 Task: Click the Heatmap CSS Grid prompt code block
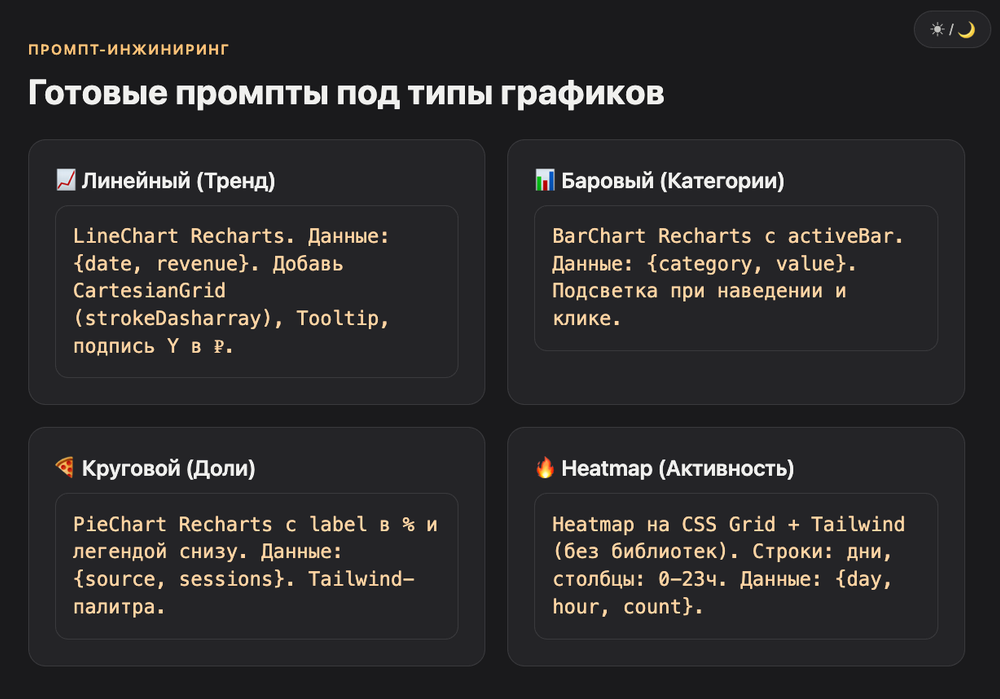point(736,566)
